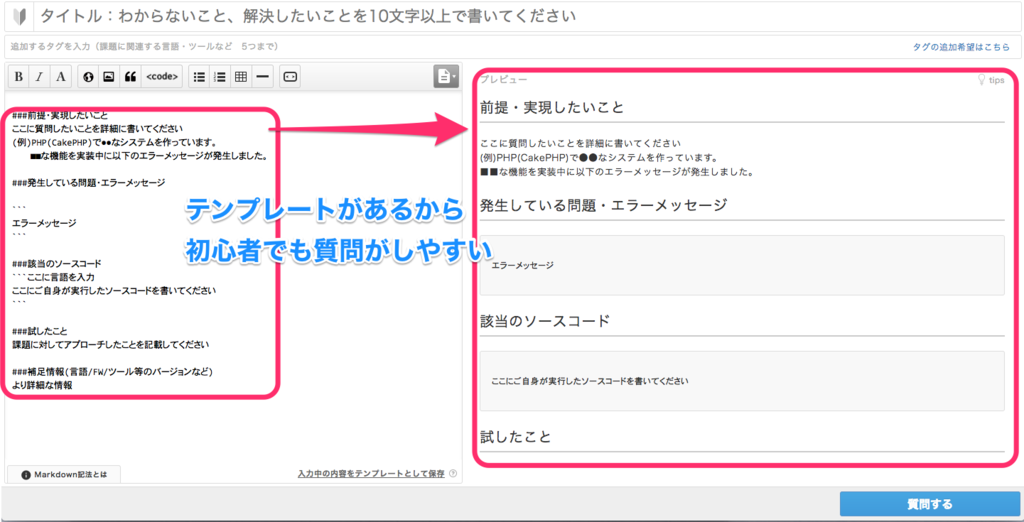Create a bulleted list

[199, 76]
